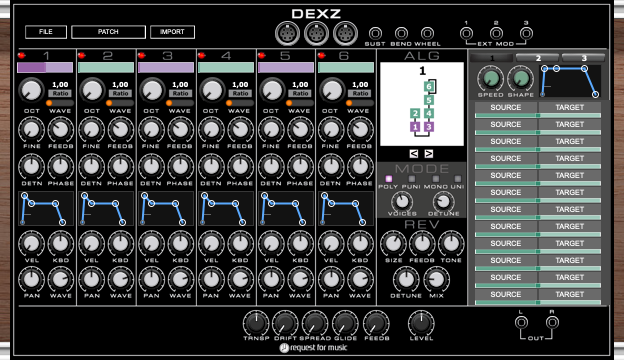Open the first TARGET selector
The image size is (624, 360).
(570, 107)
